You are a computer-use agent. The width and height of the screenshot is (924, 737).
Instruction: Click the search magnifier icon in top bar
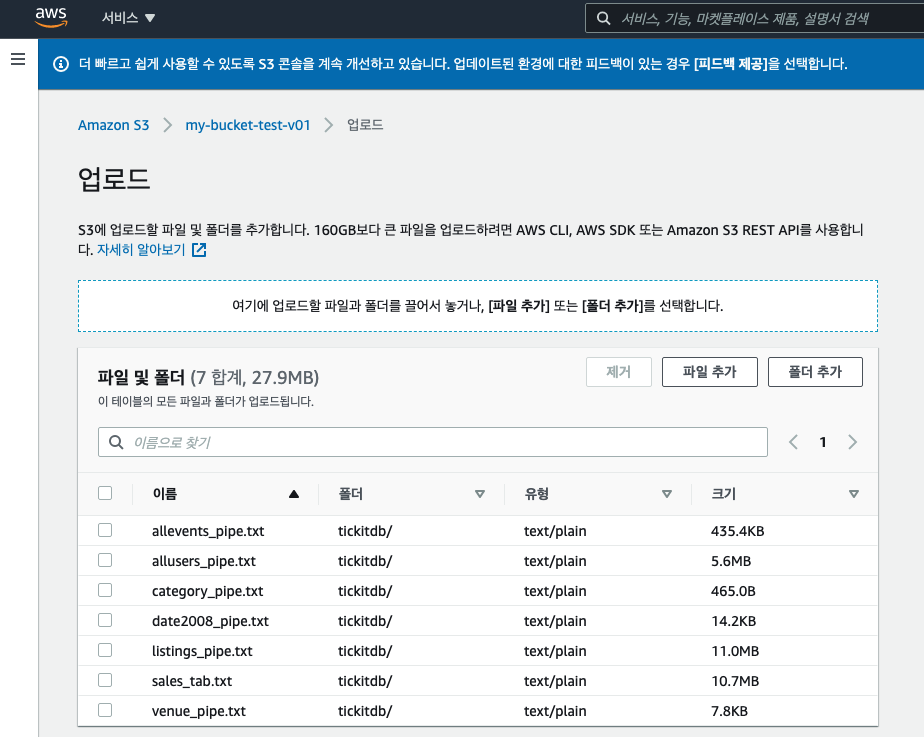603,18
